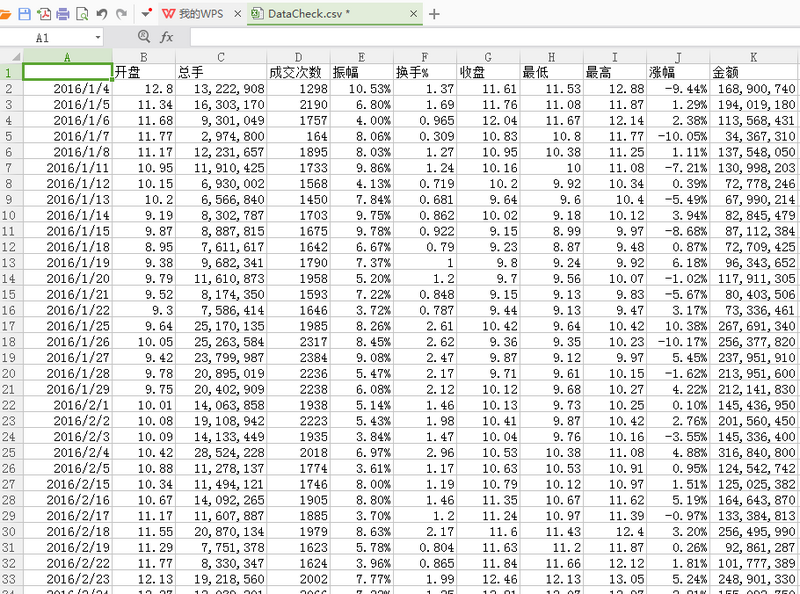Click the Export to PDF icon
This screenshot has height=594, width=800.
pyautogui.click(x=44, y=14)
